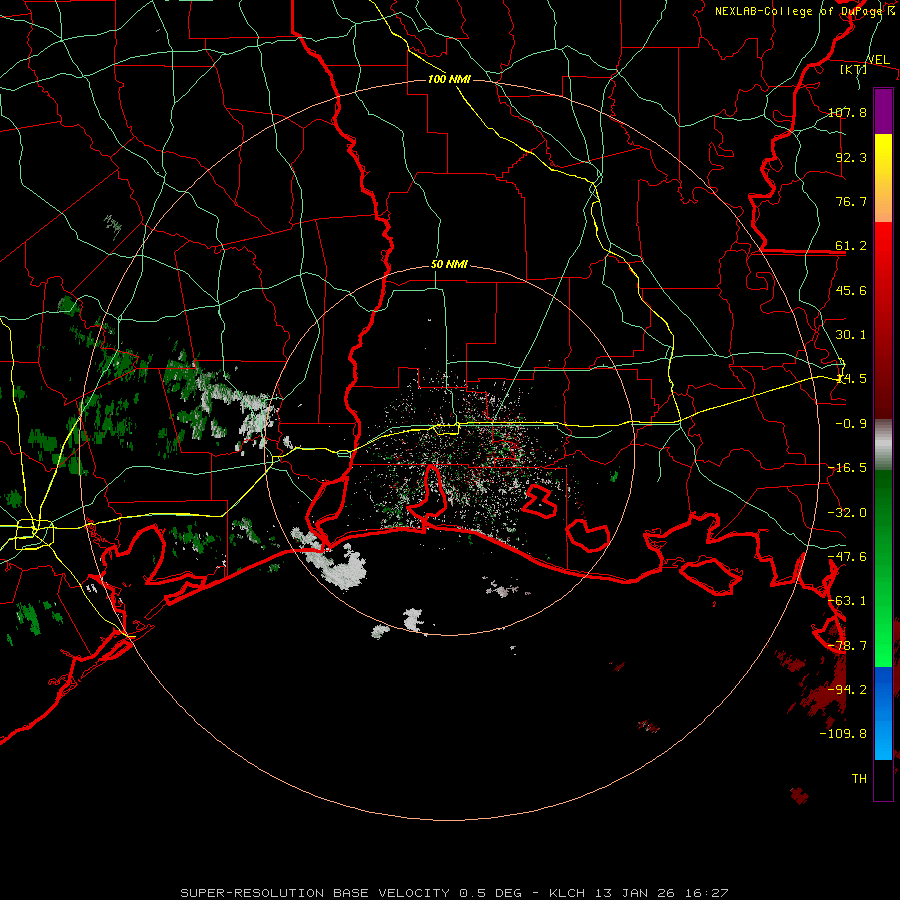Click the 100 NMI range ring label

click(449, 79)
